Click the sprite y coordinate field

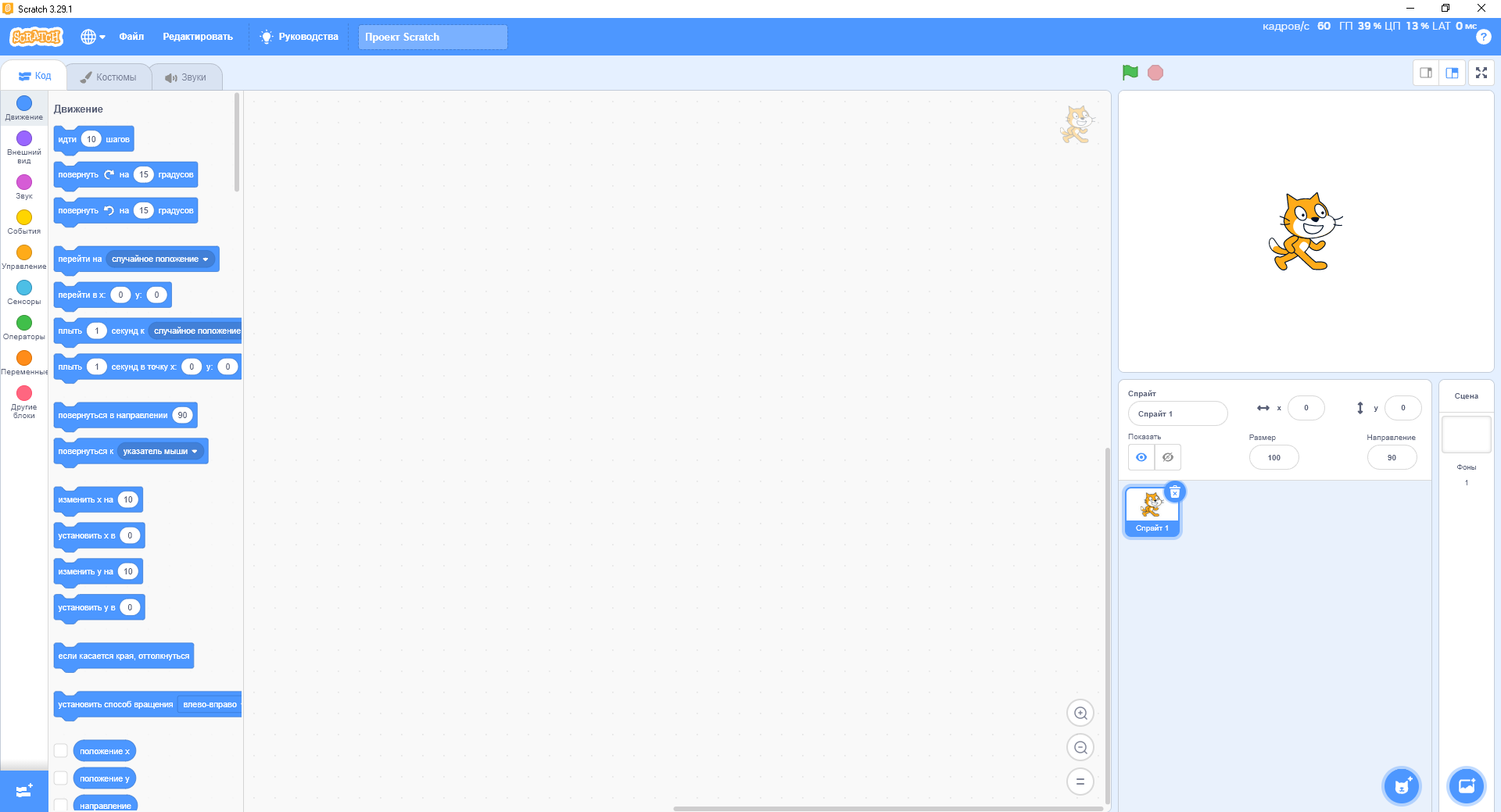click(x=1402, y=408)
